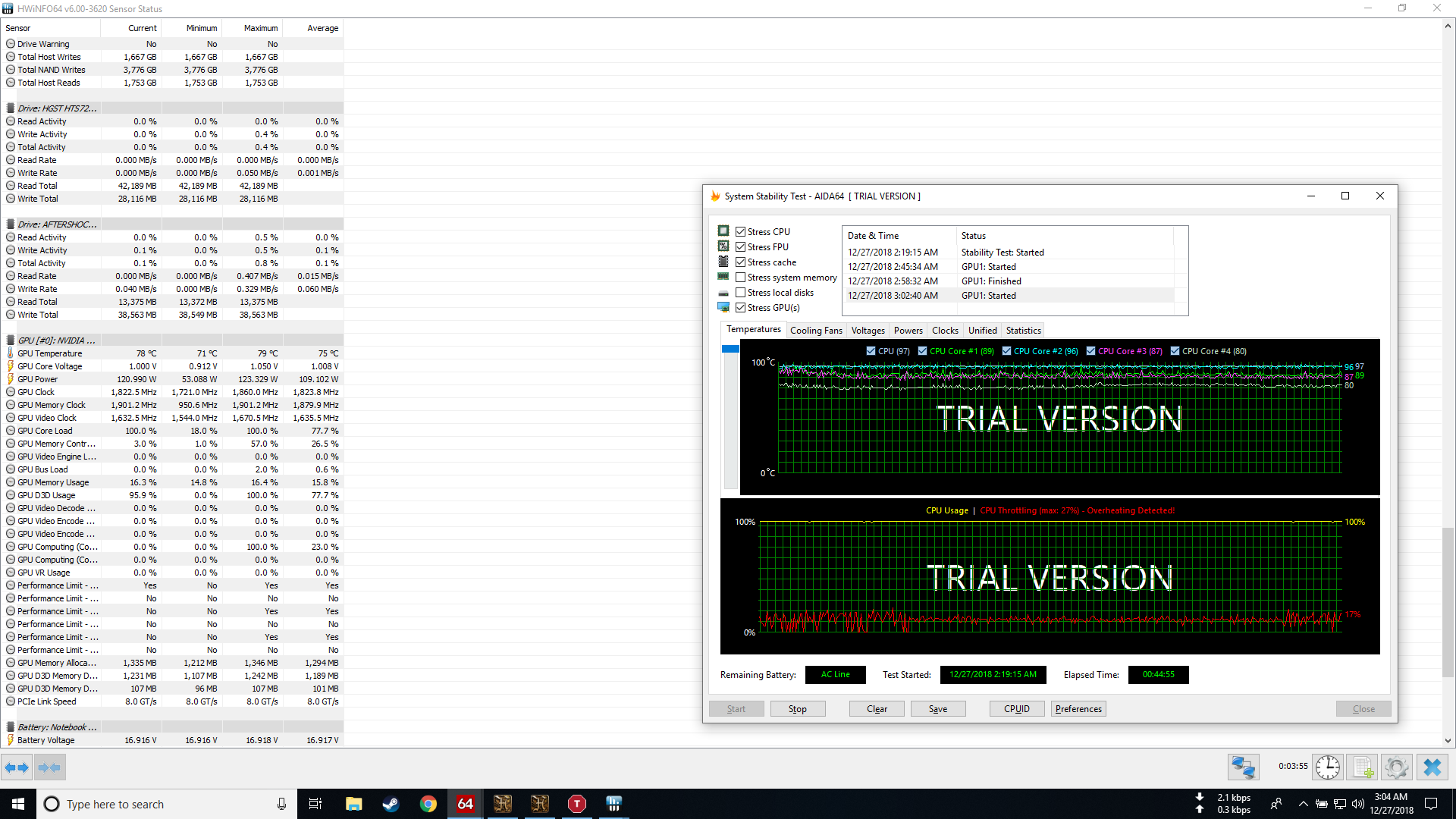Switch to the HWiNFO taskbar icon with blue bars
The height and width of the screenshot is (819, 1456).
pyautogui.click(x=614, y=804)
